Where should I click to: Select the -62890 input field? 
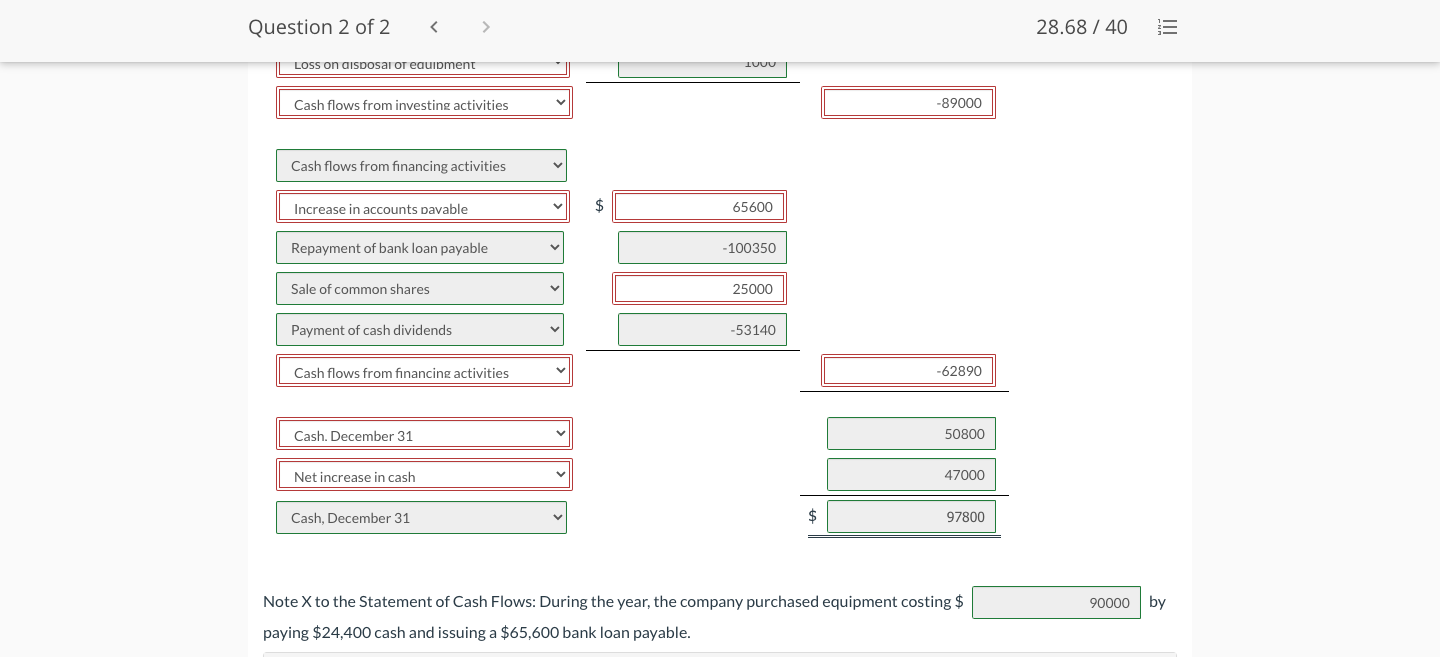pos(908,371)
